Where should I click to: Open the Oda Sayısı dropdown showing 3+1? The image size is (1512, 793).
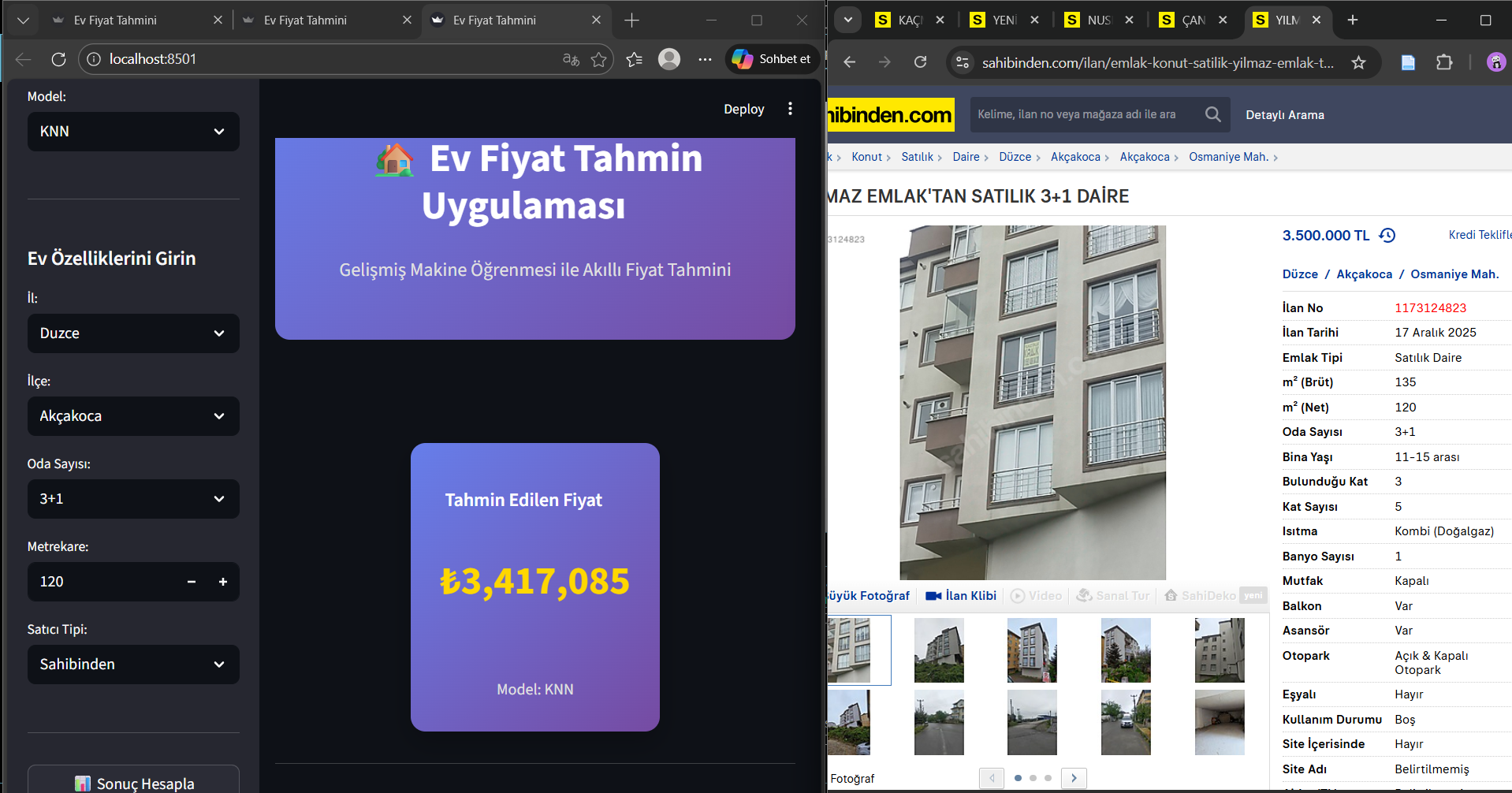click(133, 499)
